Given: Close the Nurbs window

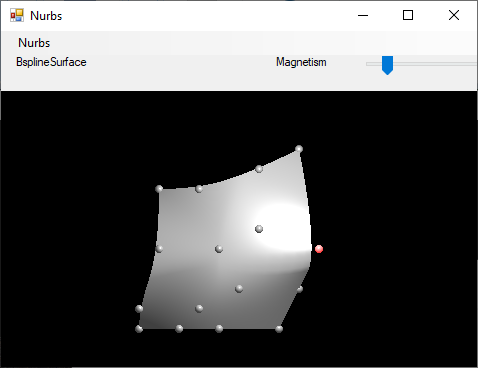Looking at the screenshot, I should [454, 15].
